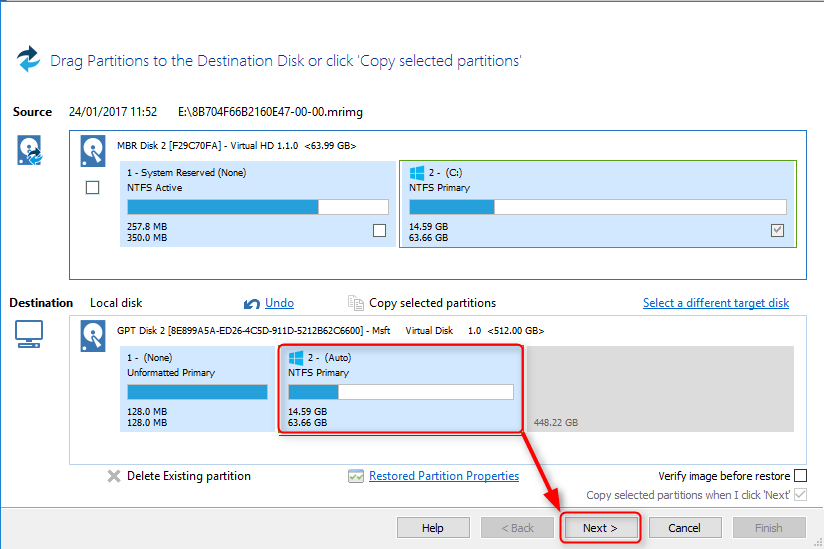Select the MBR Disk 2 hard drive icon

point(92,152)
